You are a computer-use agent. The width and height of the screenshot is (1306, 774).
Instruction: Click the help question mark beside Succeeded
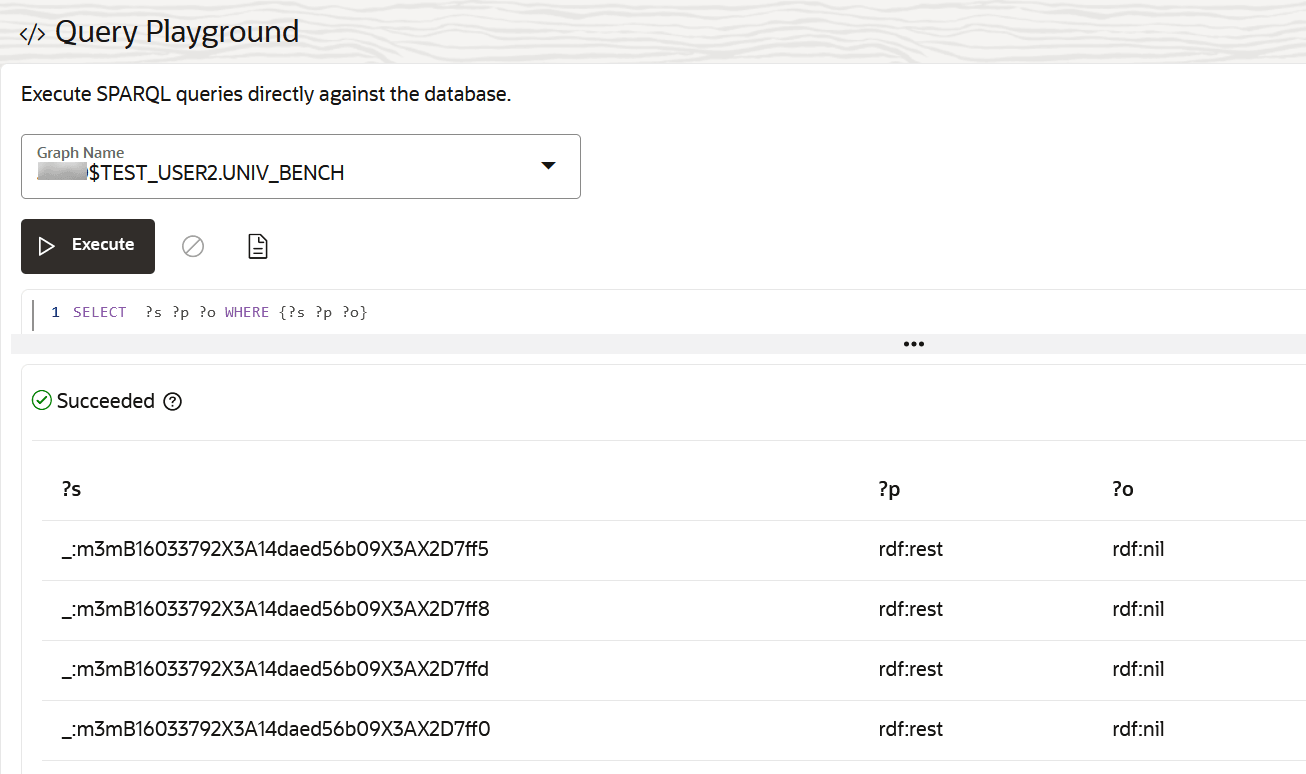[x=173, y=402]
